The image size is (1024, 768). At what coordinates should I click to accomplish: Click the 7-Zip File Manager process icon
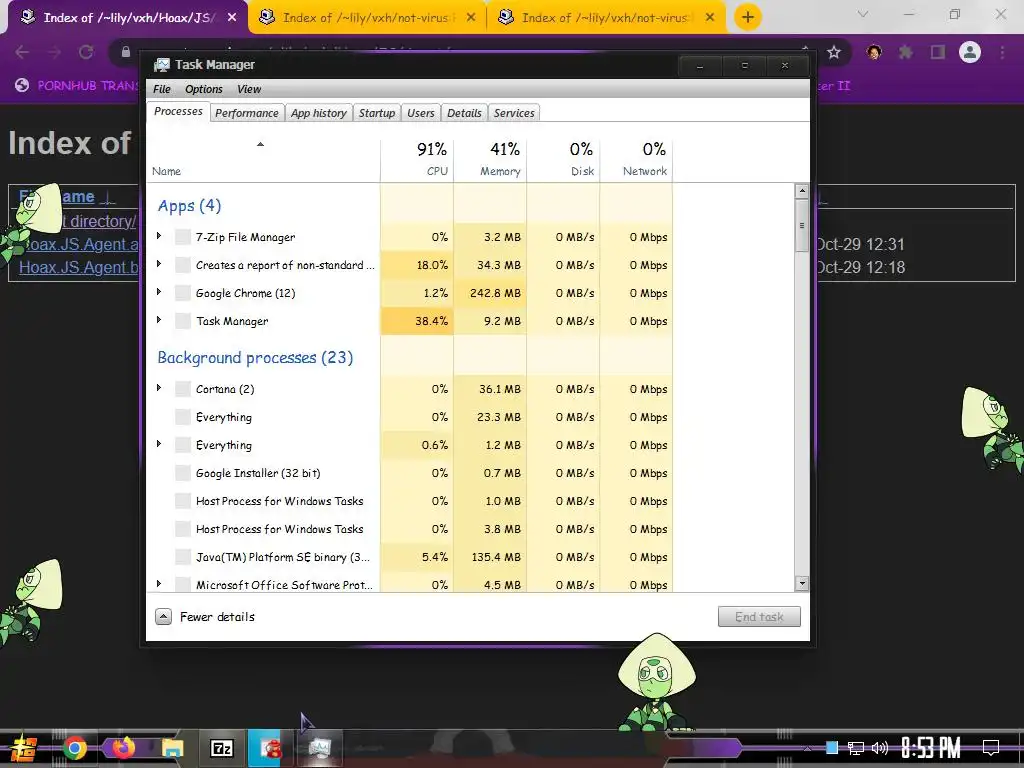[x=183, y=237]
